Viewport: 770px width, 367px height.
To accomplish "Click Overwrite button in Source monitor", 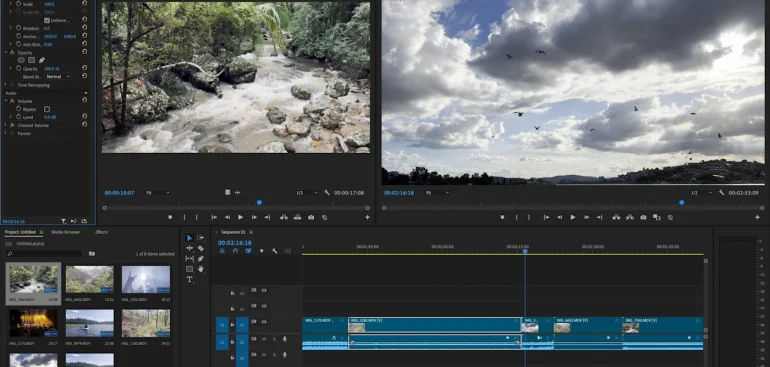I will (297, 217).
